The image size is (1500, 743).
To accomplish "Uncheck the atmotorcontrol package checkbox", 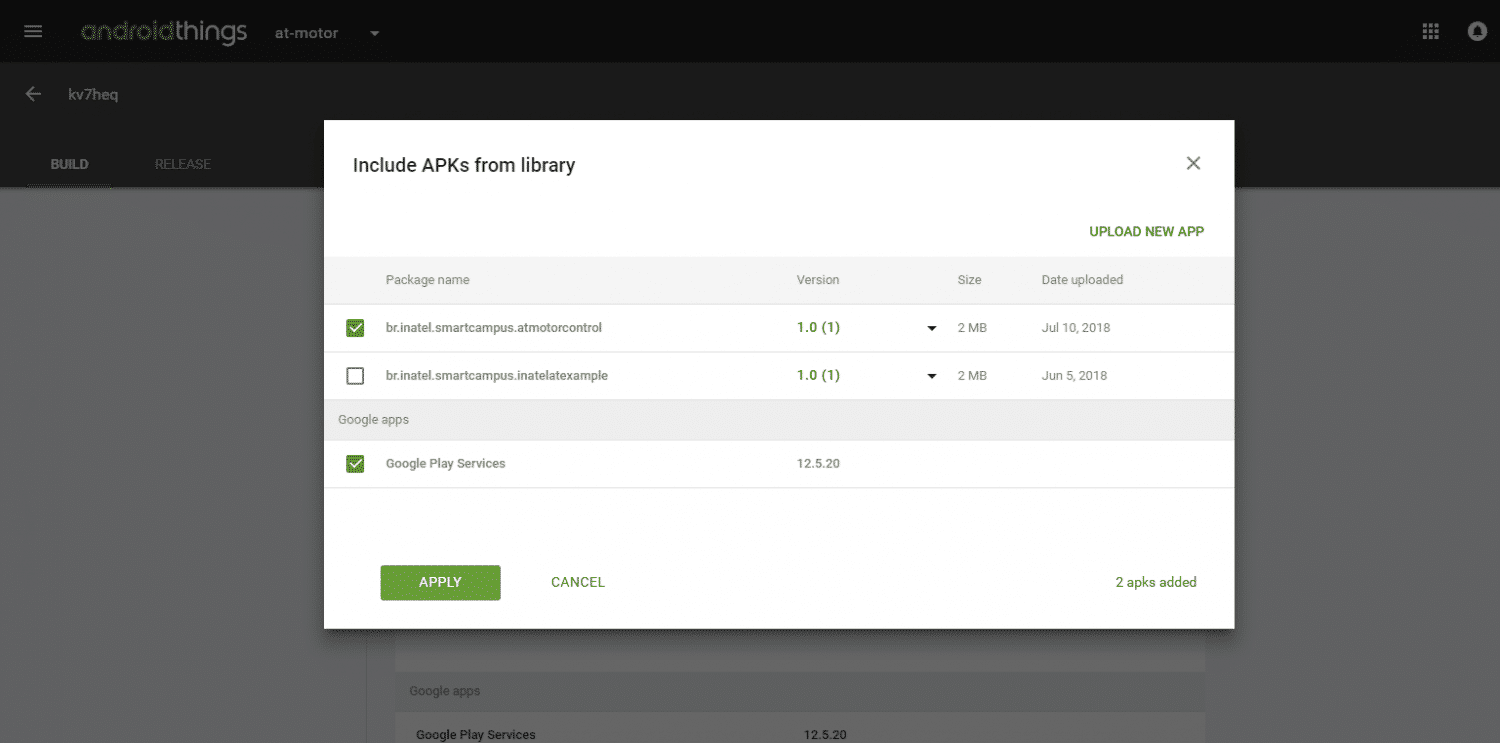I will (x=355, y=328).
